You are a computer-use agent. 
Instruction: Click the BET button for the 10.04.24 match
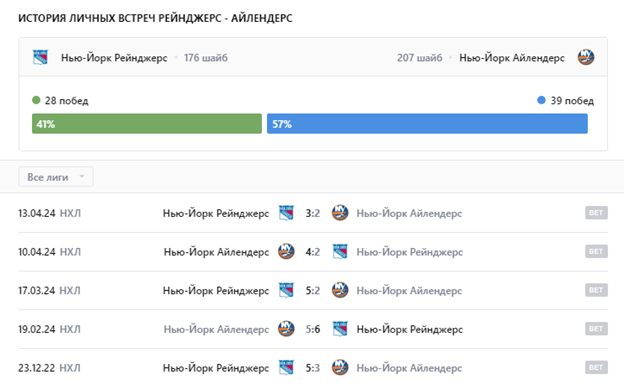pyautogui.click(x=596, y=252)
